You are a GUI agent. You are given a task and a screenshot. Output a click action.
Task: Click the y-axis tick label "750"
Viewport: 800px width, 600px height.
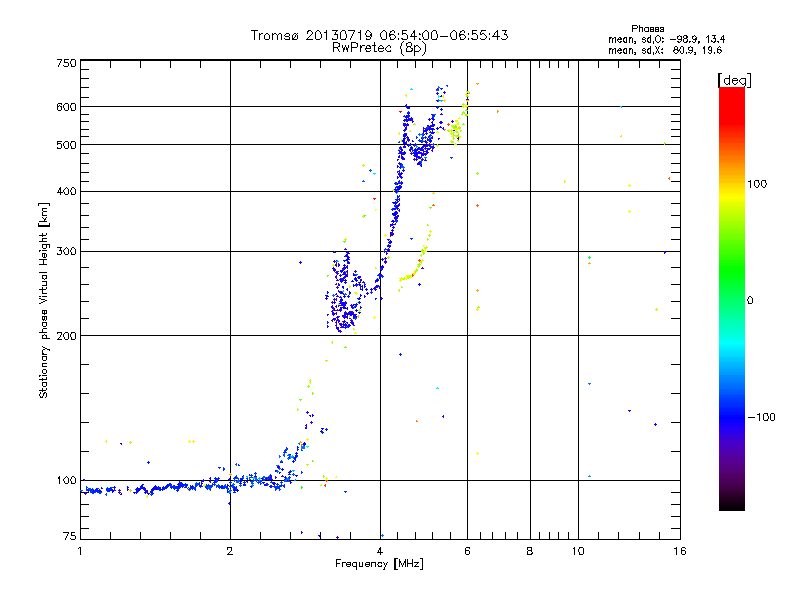66,63
